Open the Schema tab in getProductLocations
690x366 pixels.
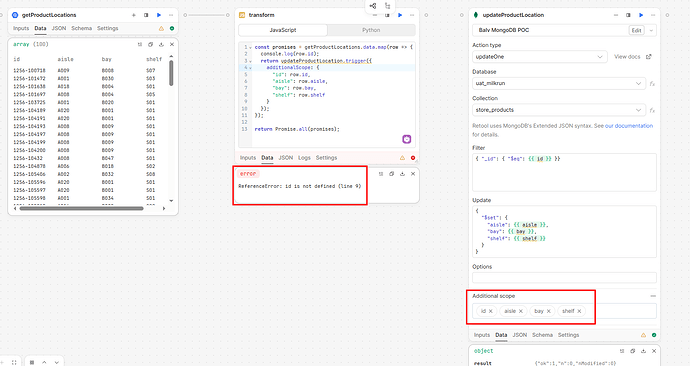(81, 28)
